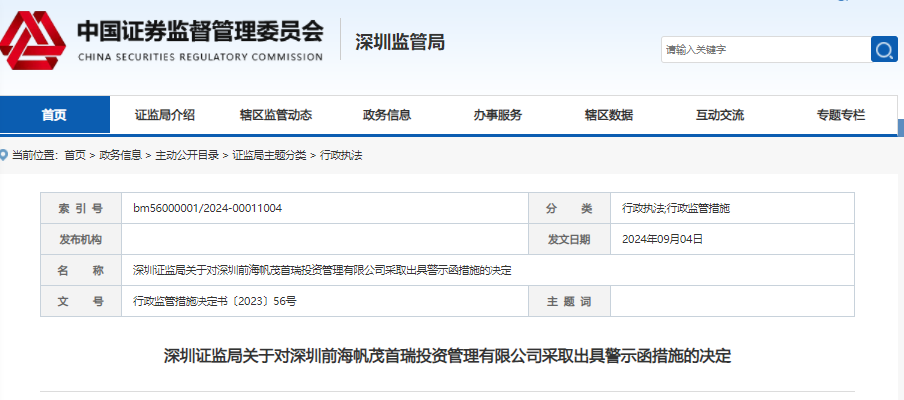Click the 行政执法;行政监管措施 category value

(676, 209)
